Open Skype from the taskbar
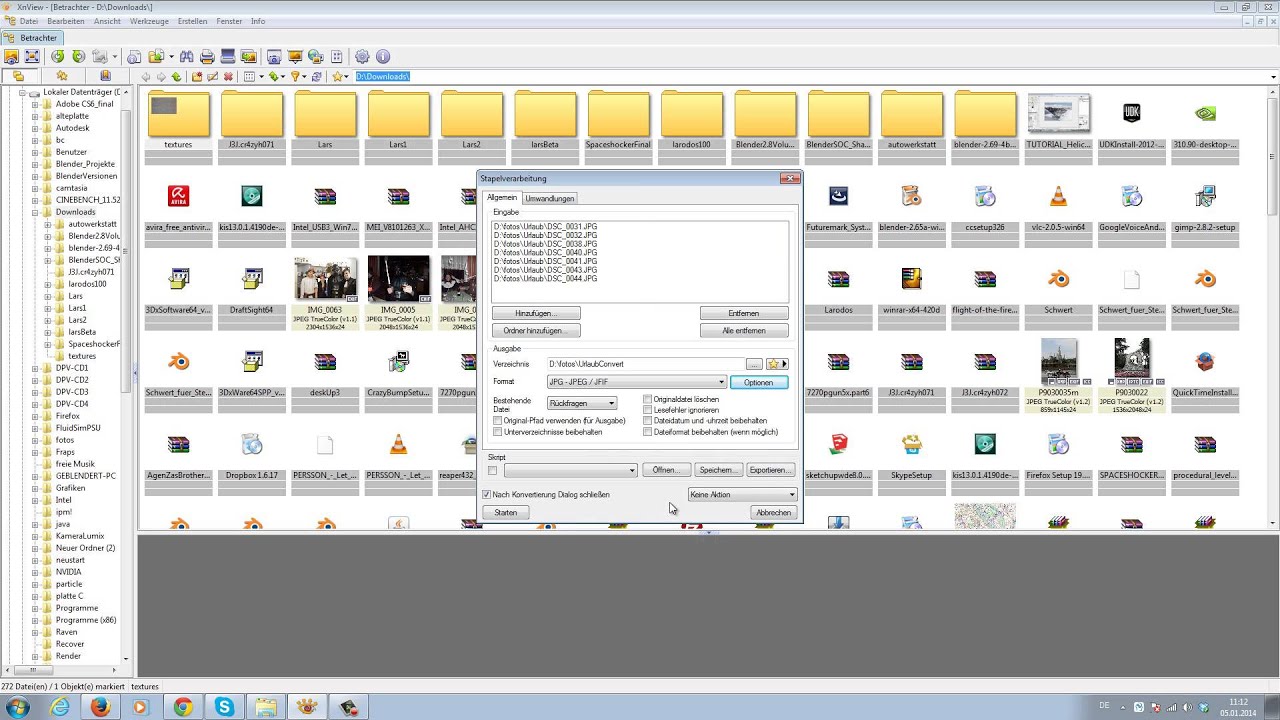Viewport: 1280px width, 720px height. click(x=224, y=707)
